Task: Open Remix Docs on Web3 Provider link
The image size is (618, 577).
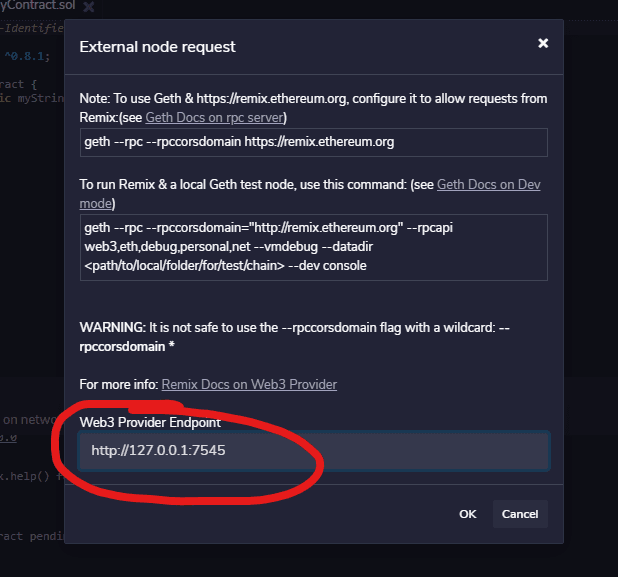Action: pyautogui.click(x=249, y=384)
